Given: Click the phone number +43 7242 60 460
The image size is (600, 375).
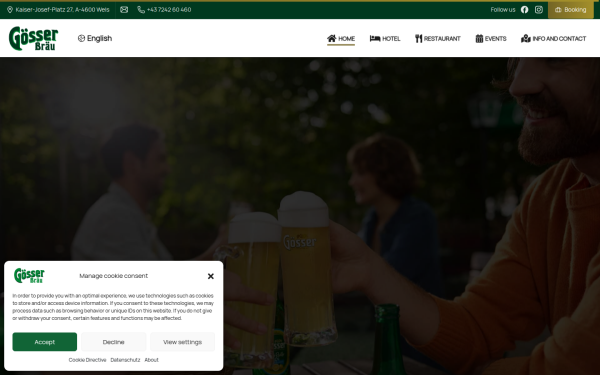Looking at the screenshot, I should [x=169, y=10].
